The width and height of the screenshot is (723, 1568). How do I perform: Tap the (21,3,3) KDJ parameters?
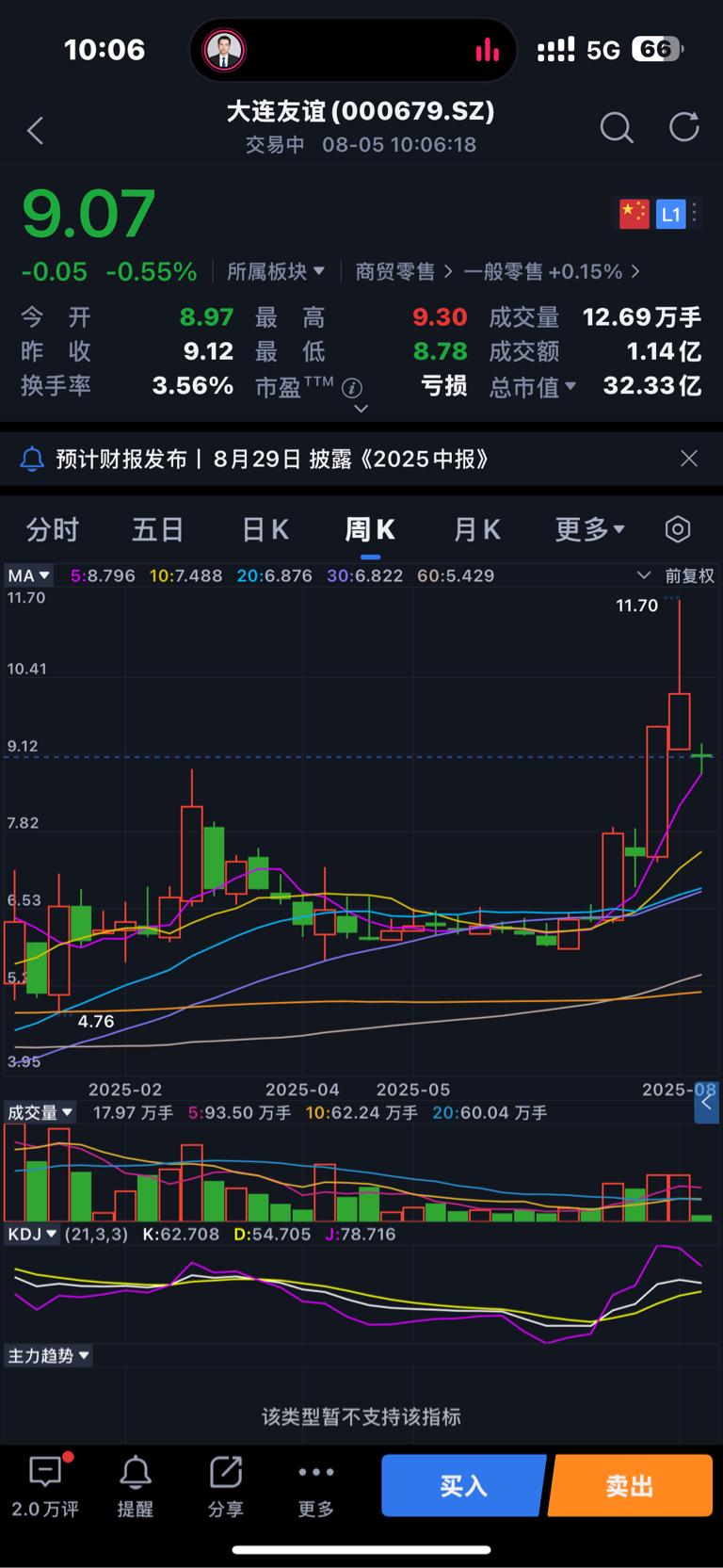(96, 1234)
